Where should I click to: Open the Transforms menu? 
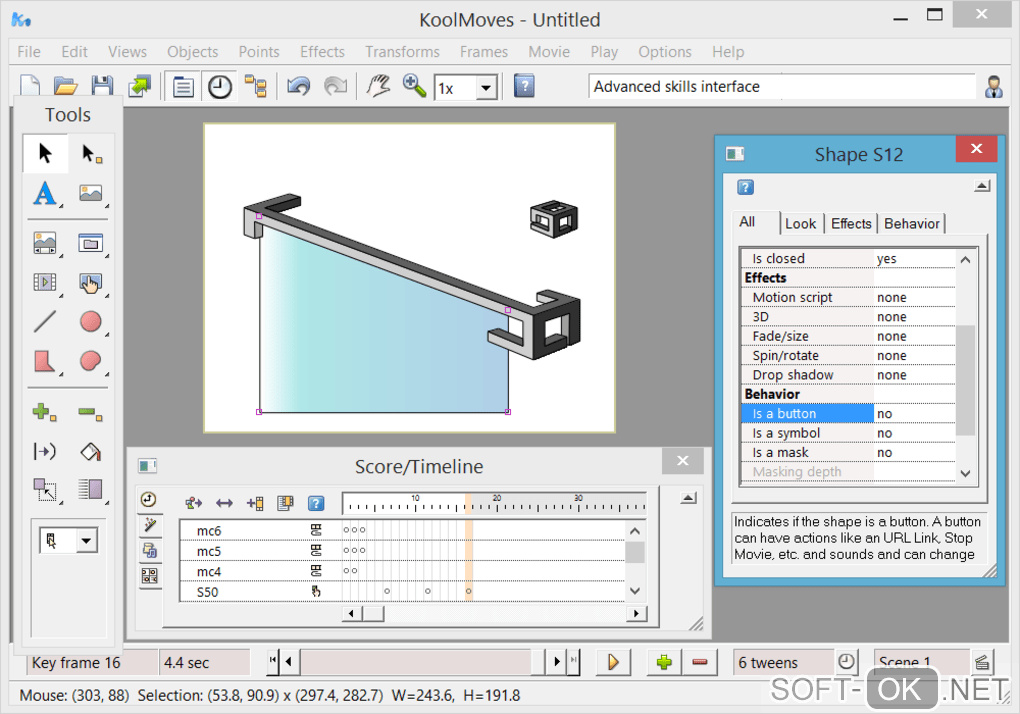click(x=402, y=52)
